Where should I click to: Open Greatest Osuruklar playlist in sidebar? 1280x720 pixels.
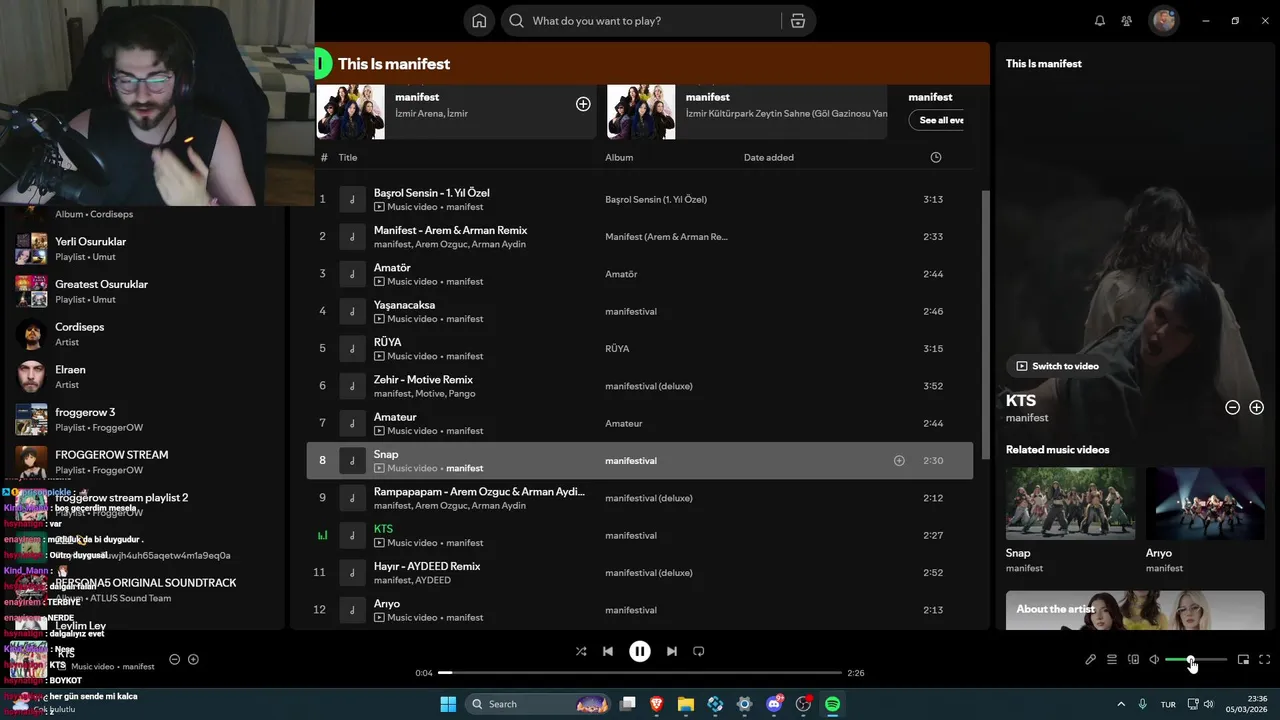pyautogui.click(x=145, y=291)
